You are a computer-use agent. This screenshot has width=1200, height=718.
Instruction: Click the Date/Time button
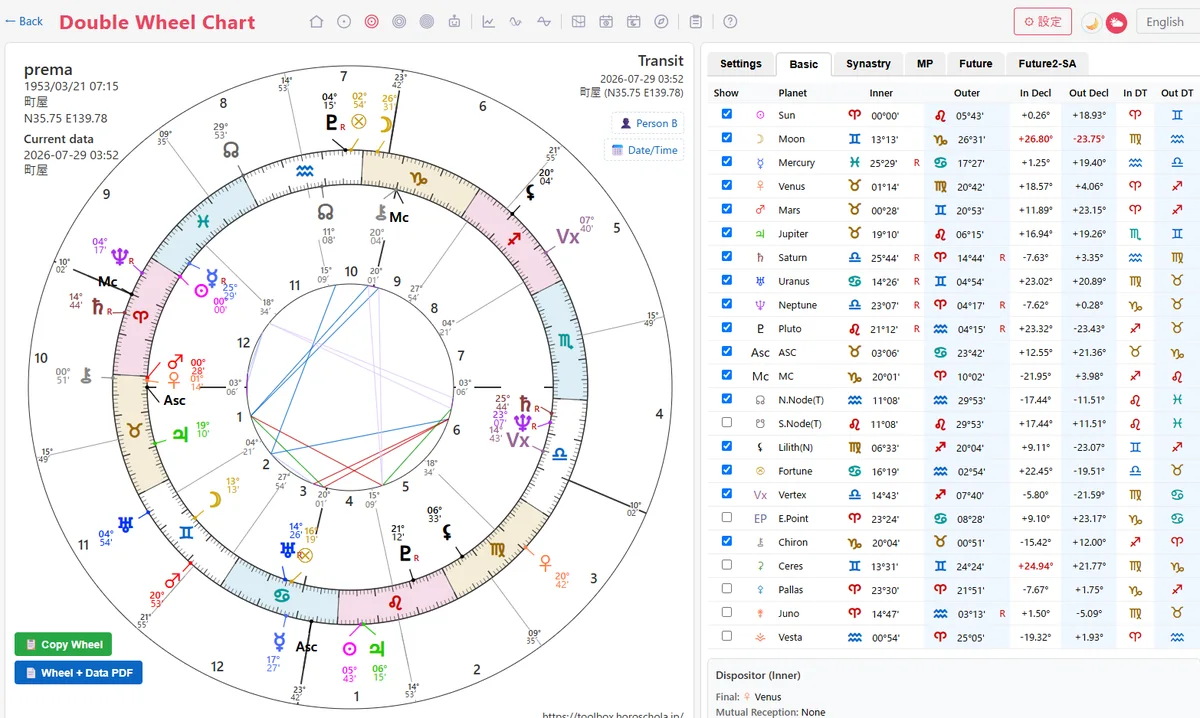[x=644, y=150]
